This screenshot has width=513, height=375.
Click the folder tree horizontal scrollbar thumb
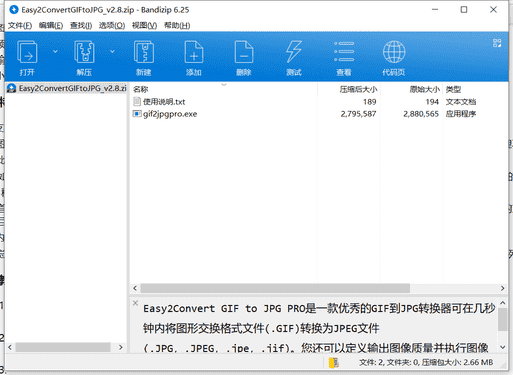click(63, 347)
